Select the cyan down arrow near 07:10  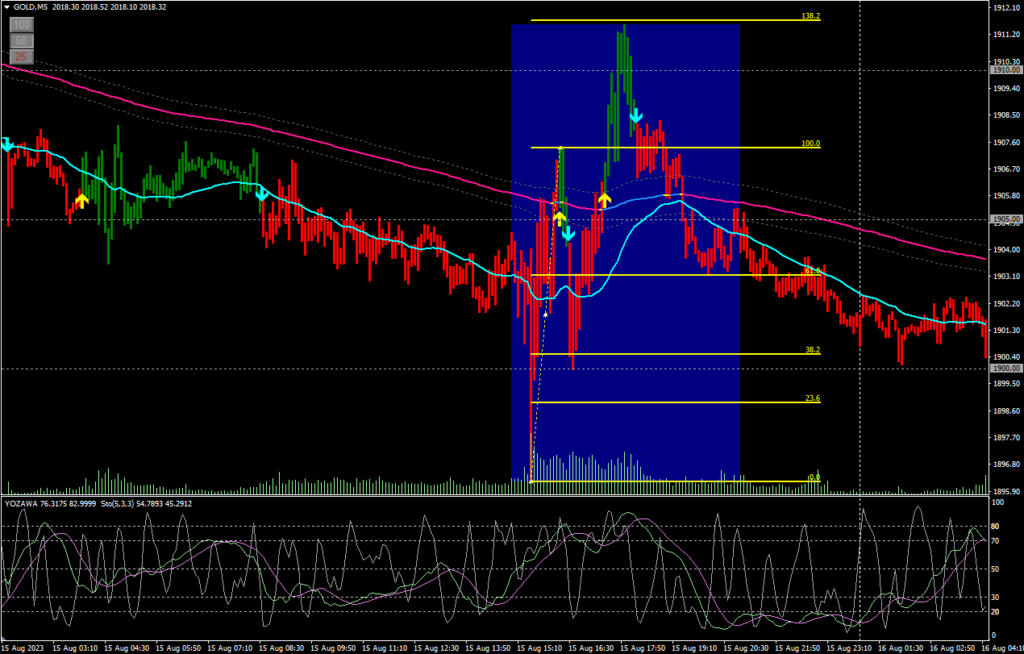tap(261, 193)
